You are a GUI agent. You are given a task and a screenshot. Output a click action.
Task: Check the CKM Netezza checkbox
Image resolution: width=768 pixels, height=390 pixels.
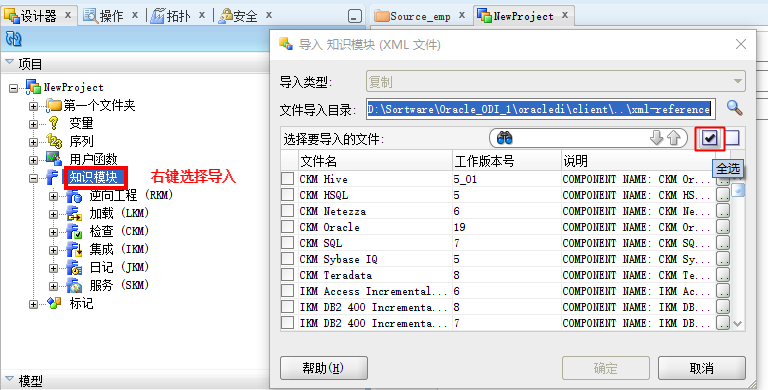tap(288, 211)
